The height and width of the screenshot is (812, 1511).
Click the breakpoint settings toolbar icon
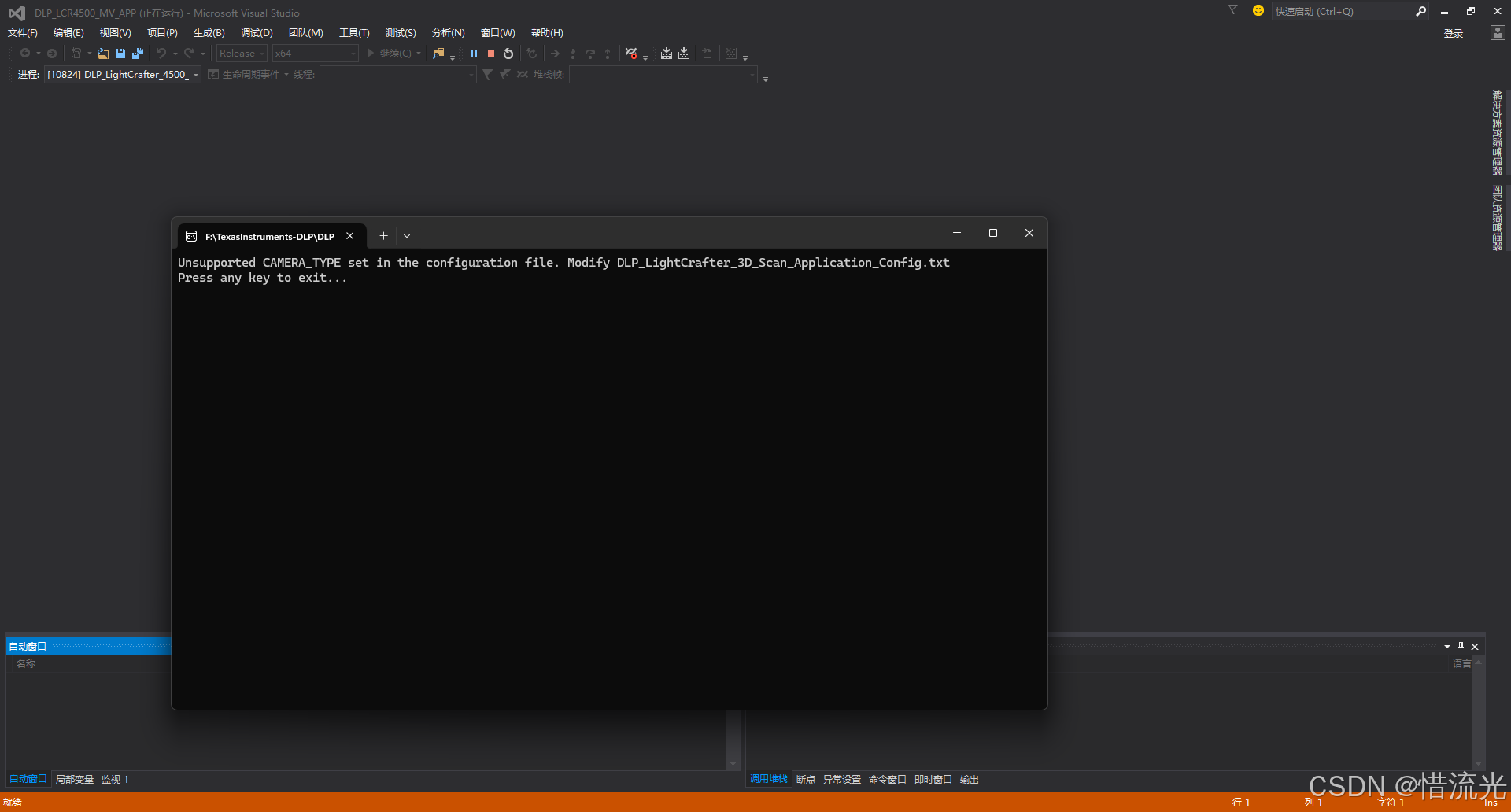coord(631,54)
